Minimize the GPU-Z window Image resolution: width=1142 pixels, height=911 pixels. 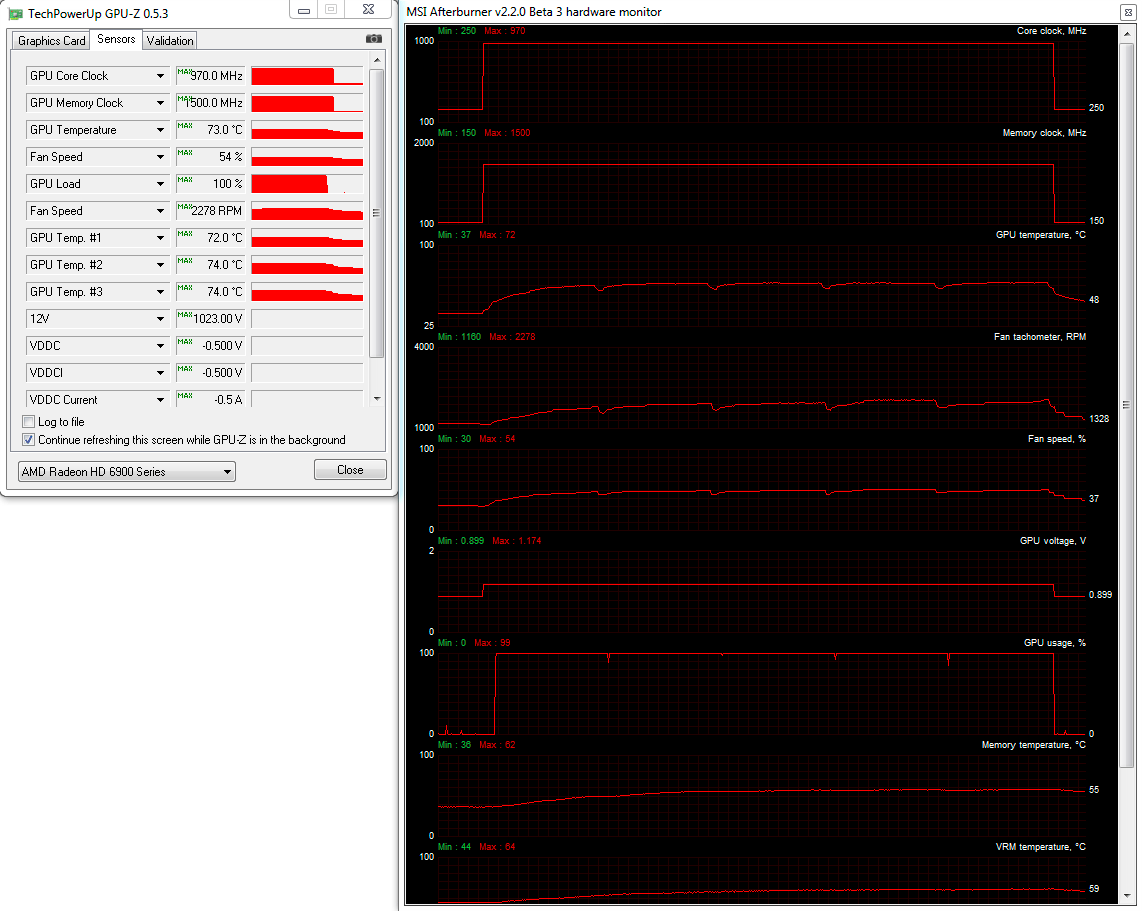click(x=304, y=9)
